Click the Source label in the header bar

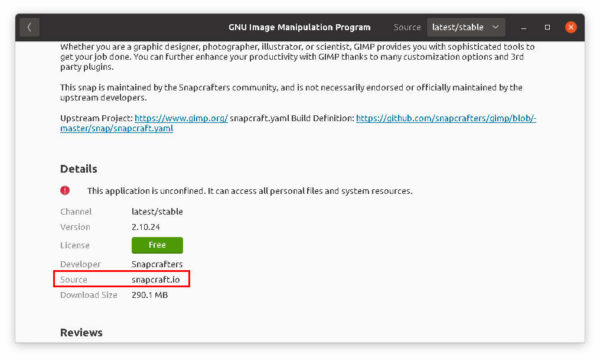407,27
